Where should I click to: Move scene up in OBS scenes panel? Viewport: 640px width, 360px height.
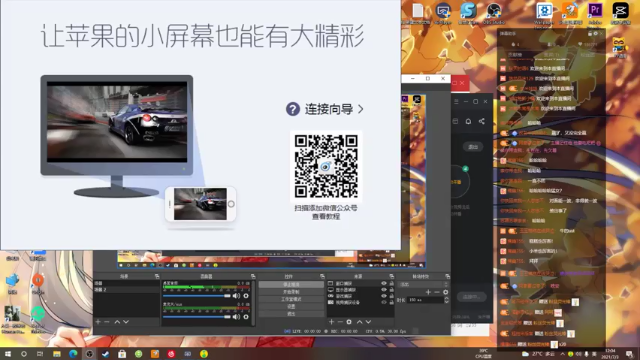[117, 322]
